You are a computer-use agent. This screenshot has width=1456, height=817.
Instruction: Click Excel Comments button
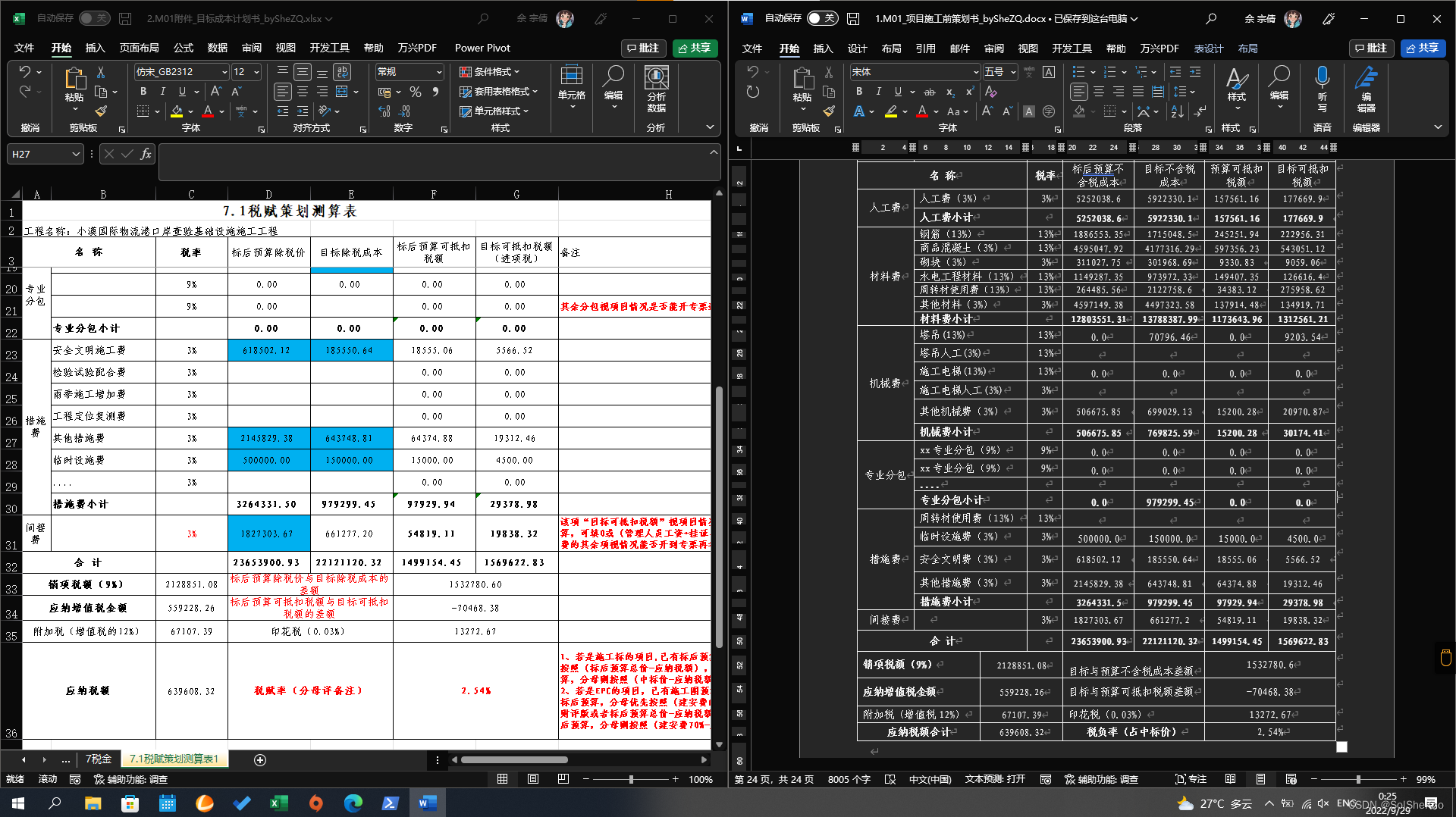643,48
